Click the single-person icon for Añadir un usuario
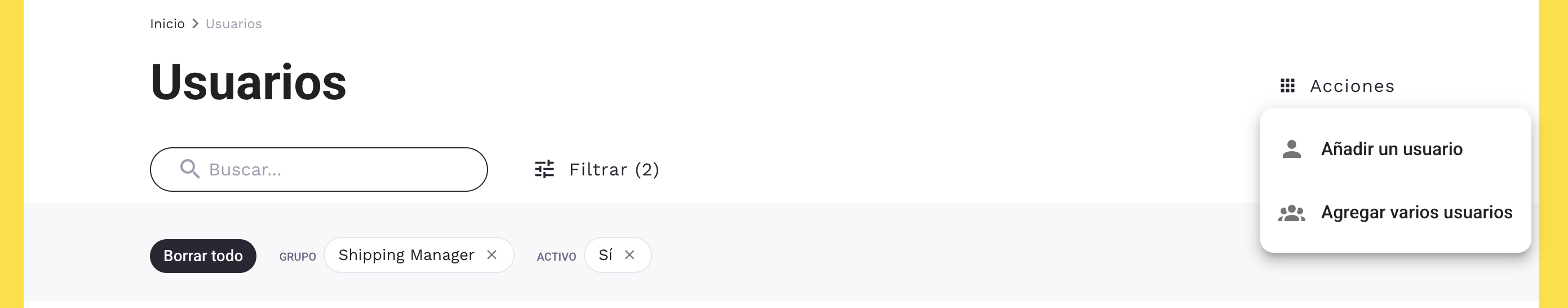The height and width of the screenshot is (308, 1568). click(1291, 149)
